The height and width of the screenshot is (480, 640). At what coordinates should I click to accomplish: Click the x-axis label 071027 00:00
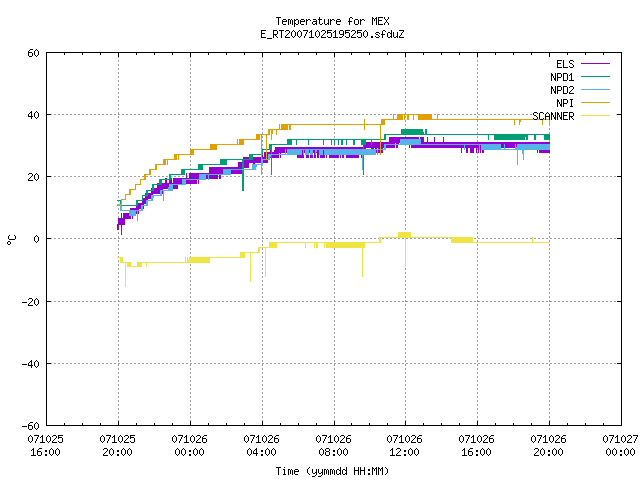point(620,446)
